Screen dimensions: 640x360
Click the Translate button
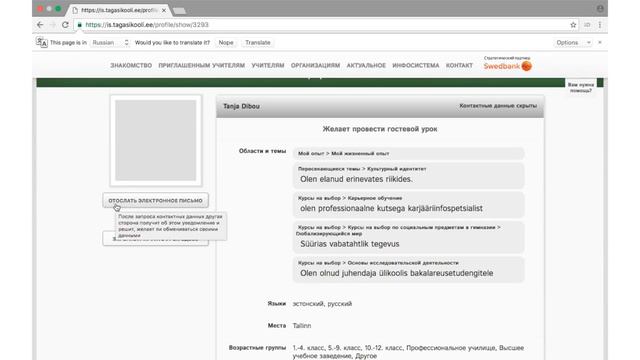(x=258, y=42)
